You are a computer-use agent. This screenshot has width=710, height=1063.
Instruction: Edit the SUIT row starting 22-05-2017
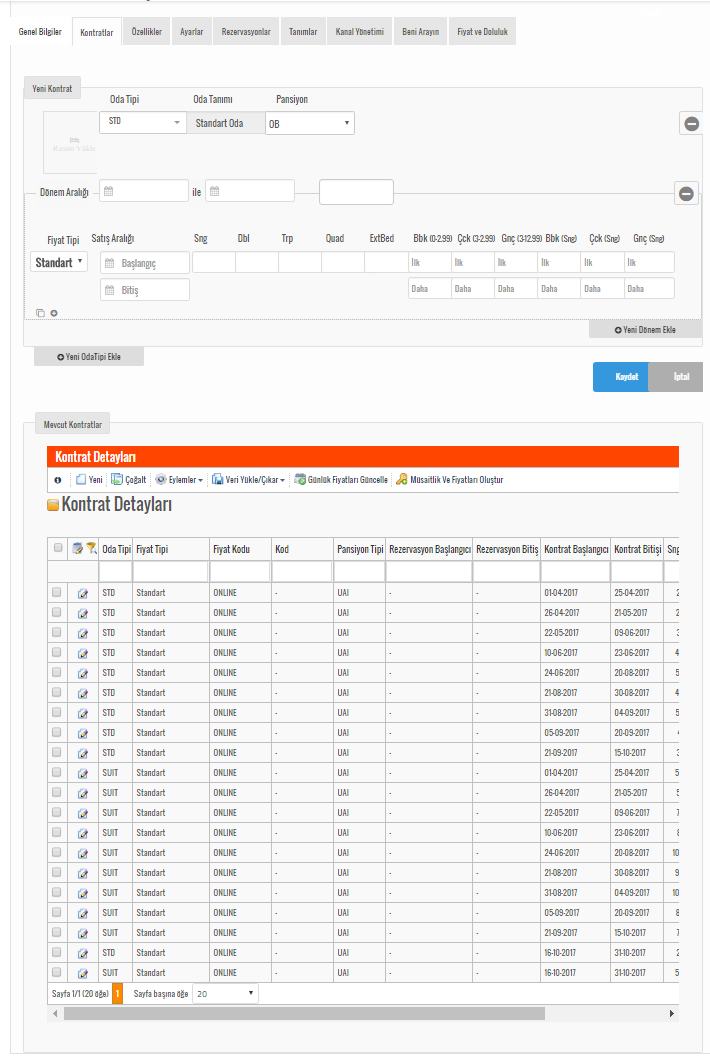pyautogui.click(x=83, y=814)
